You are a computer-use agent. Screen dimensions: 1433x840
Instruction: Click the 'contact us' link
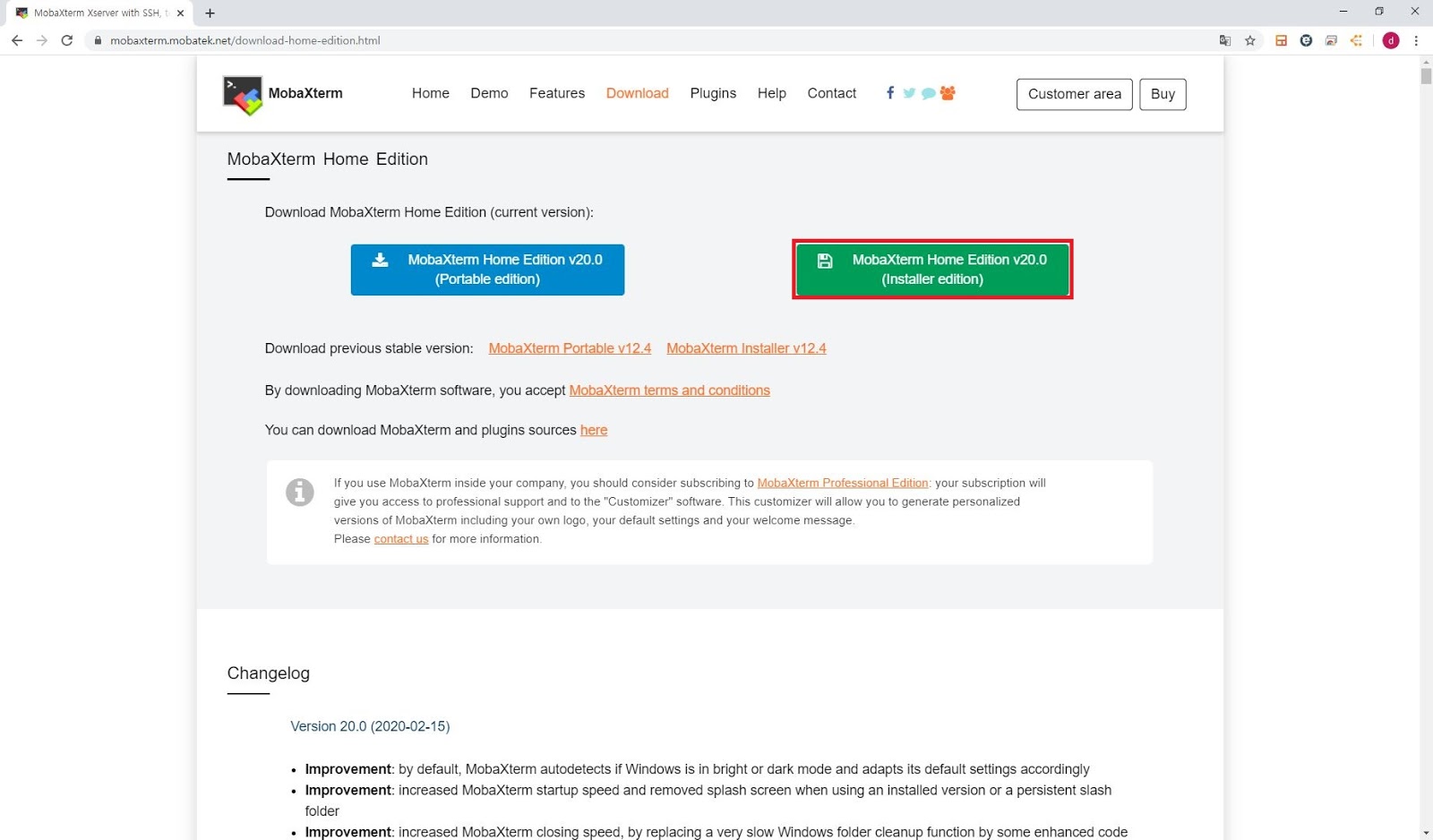click(401, 539)
